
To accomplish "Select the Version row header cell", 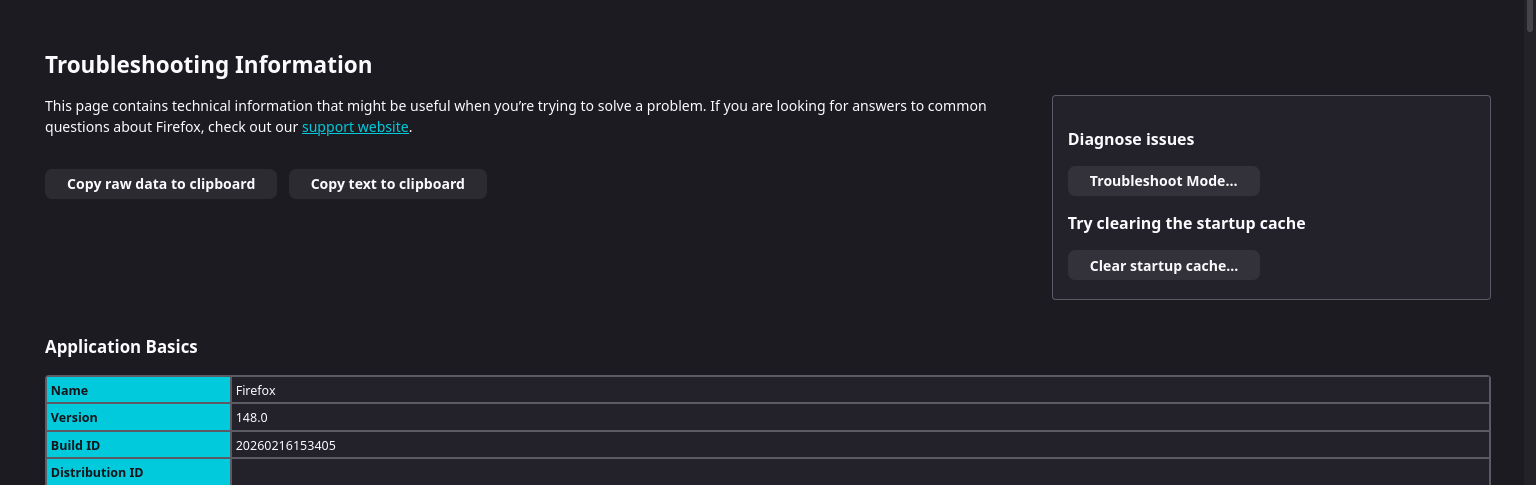I will [138, 417].
